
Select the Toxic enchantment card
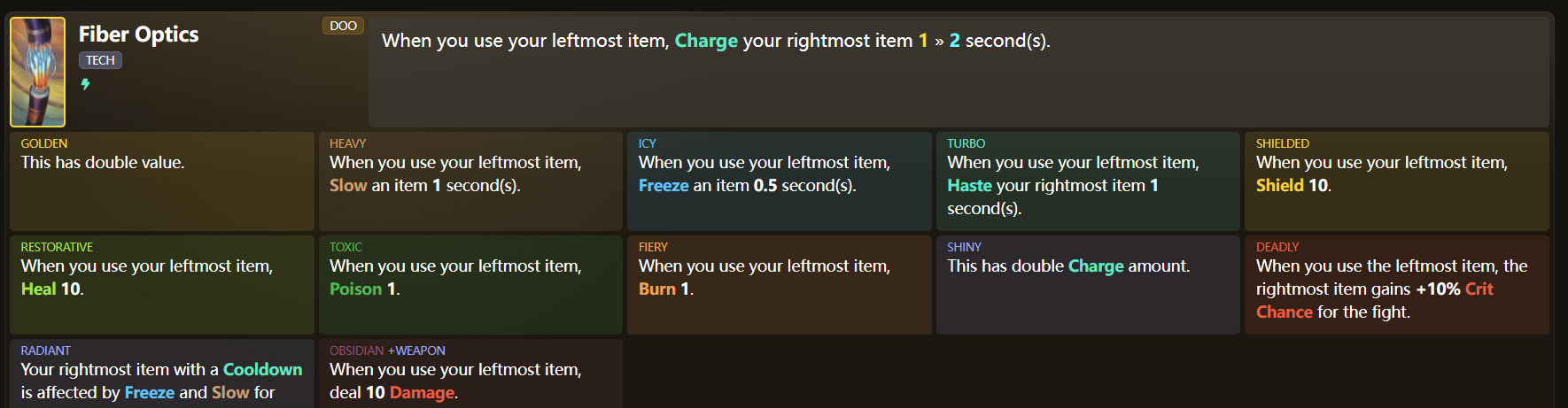point(470,285)
